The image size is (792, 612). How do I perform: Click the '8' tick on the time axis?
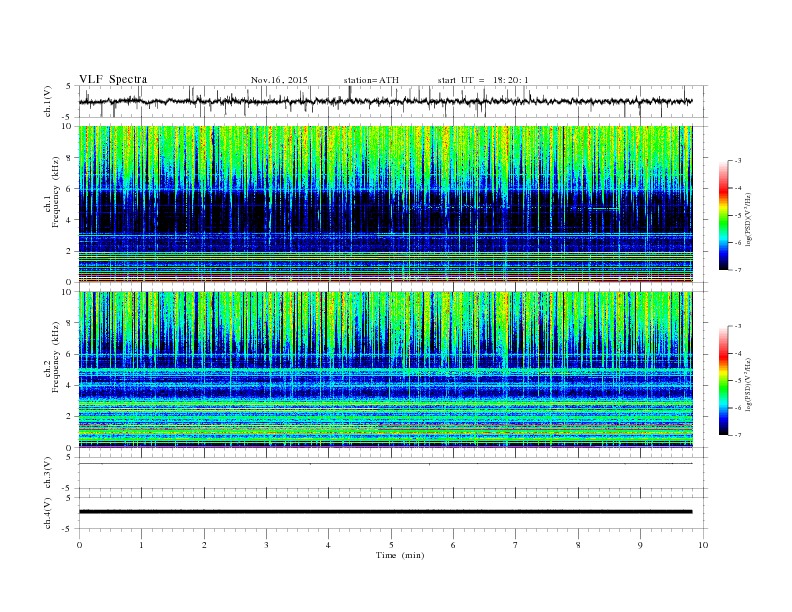(578, 545)
